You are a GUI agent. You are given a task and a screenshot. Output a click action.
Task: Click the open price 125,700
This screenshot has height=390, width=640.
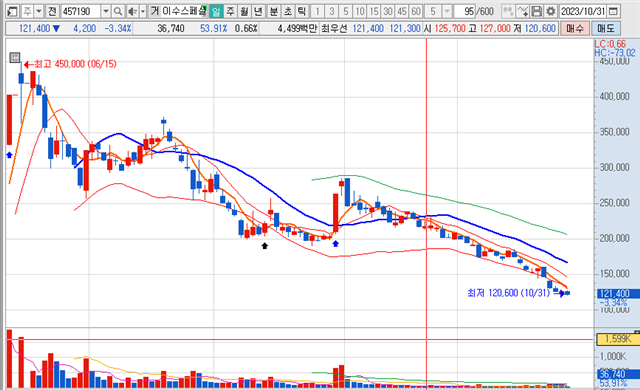coord(450,29)
